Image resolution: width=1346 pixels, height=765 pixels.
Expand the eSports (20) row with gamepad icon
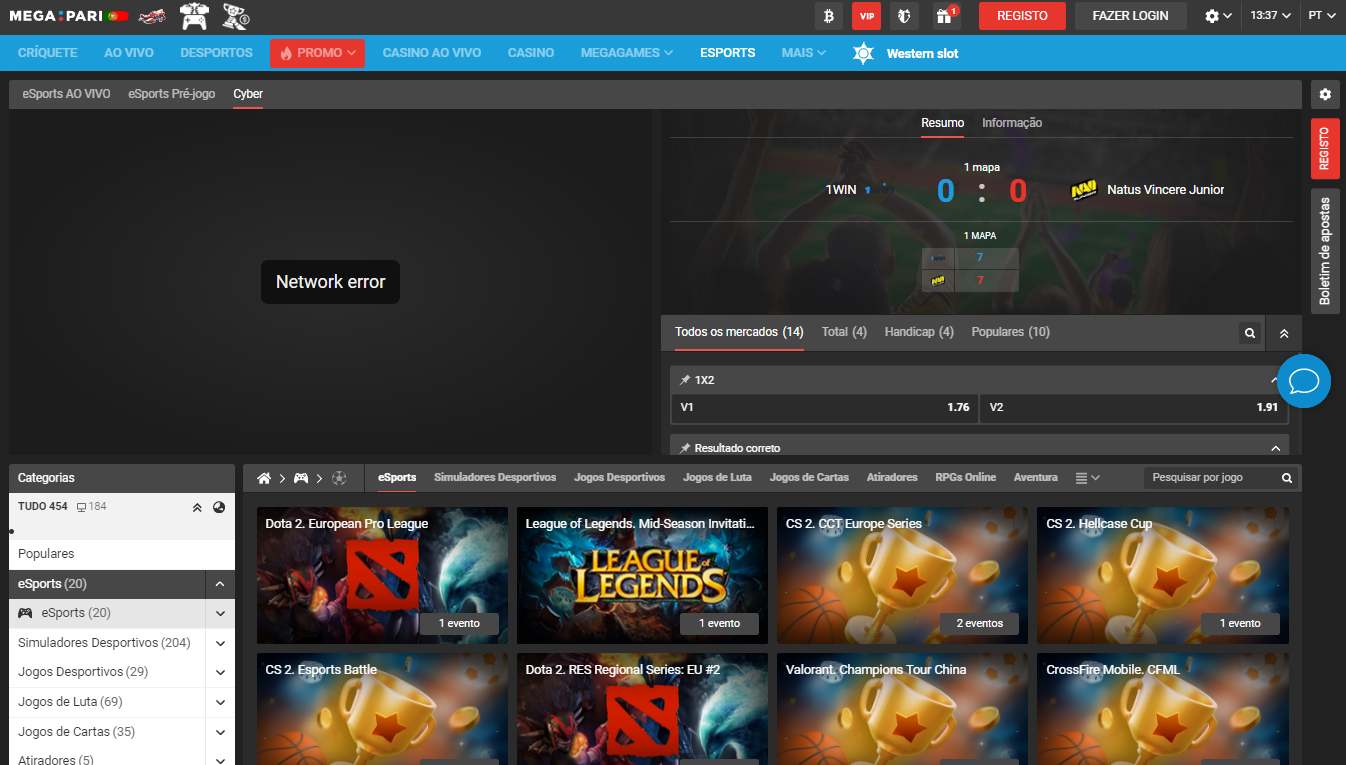click(x=220, y=613)
